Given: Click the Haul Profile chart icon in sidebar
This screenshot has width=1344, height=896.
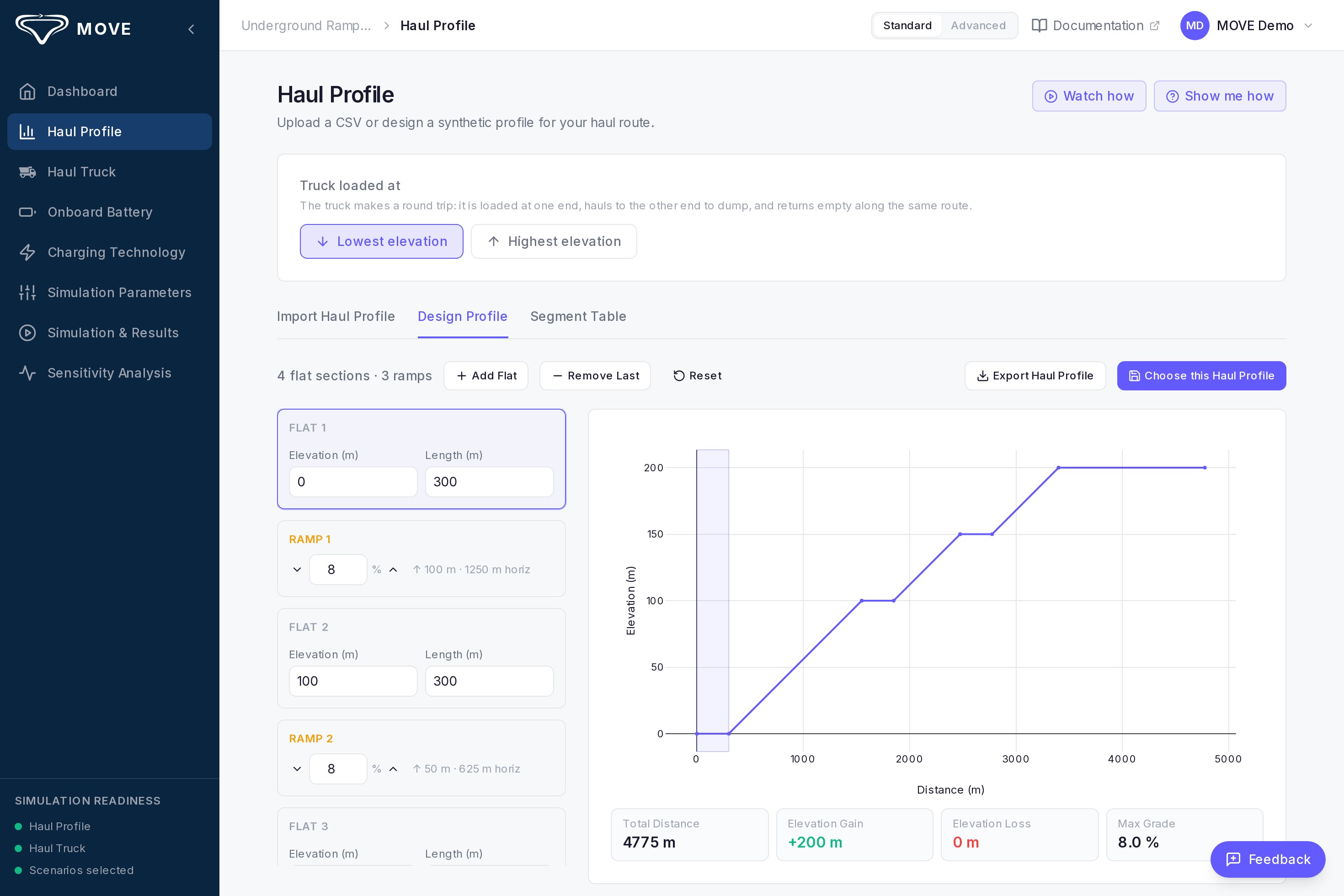Looking at the screenshot, I should coord(27,132).
